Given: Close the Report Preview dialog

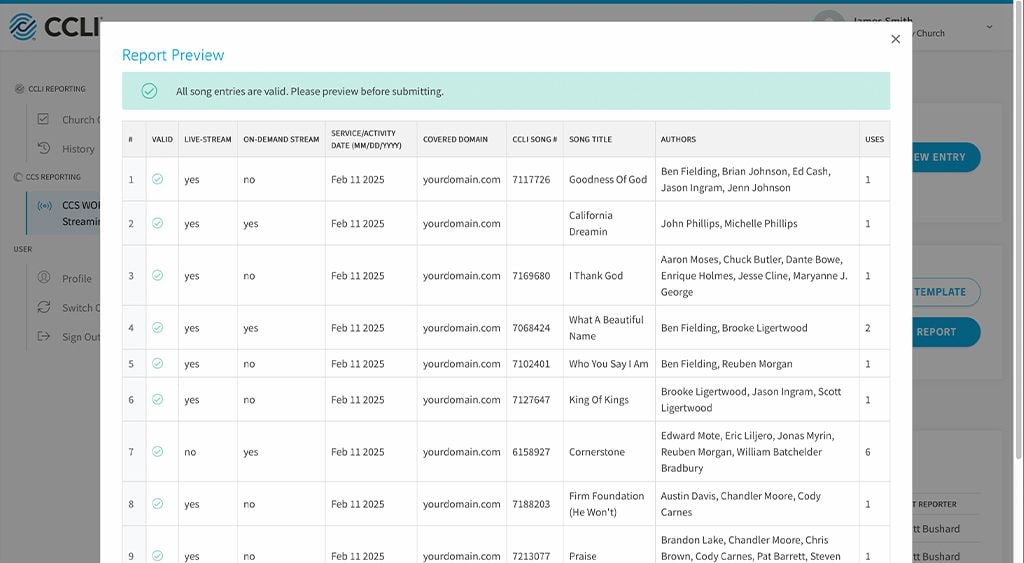Looking at the screenshot, I should pos(895,39).
